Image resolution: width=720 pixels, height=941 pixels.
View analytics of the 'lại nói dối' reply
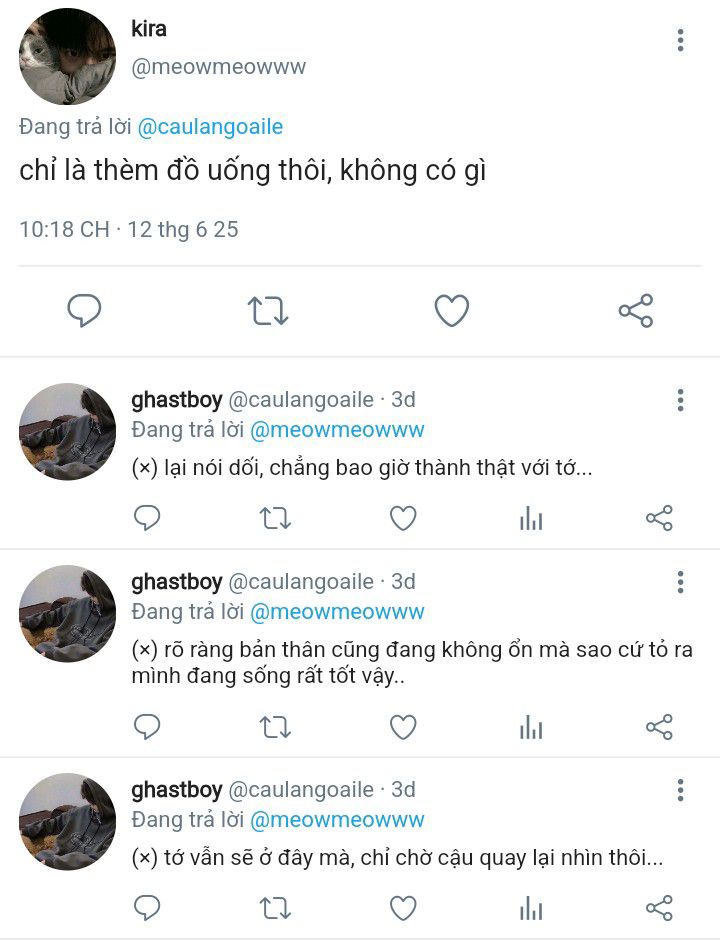531,518
